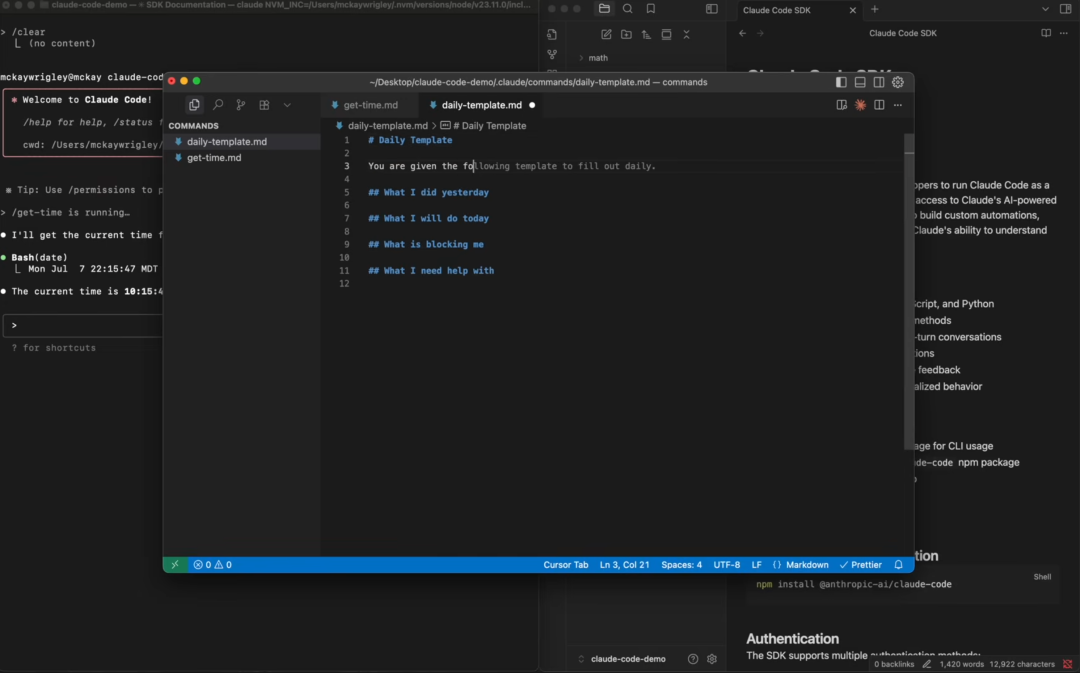Navigate back in Obsidian note pane
Viewport: 1080px width, 673px height.
742,33
